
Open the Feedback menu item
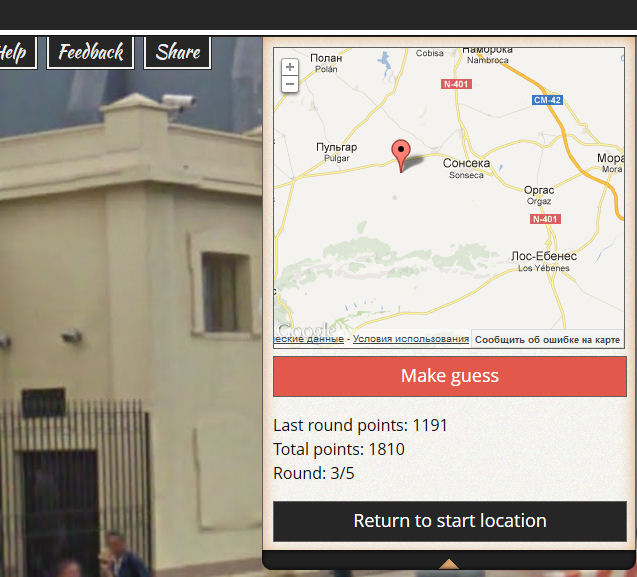click(x=91, y=52)
